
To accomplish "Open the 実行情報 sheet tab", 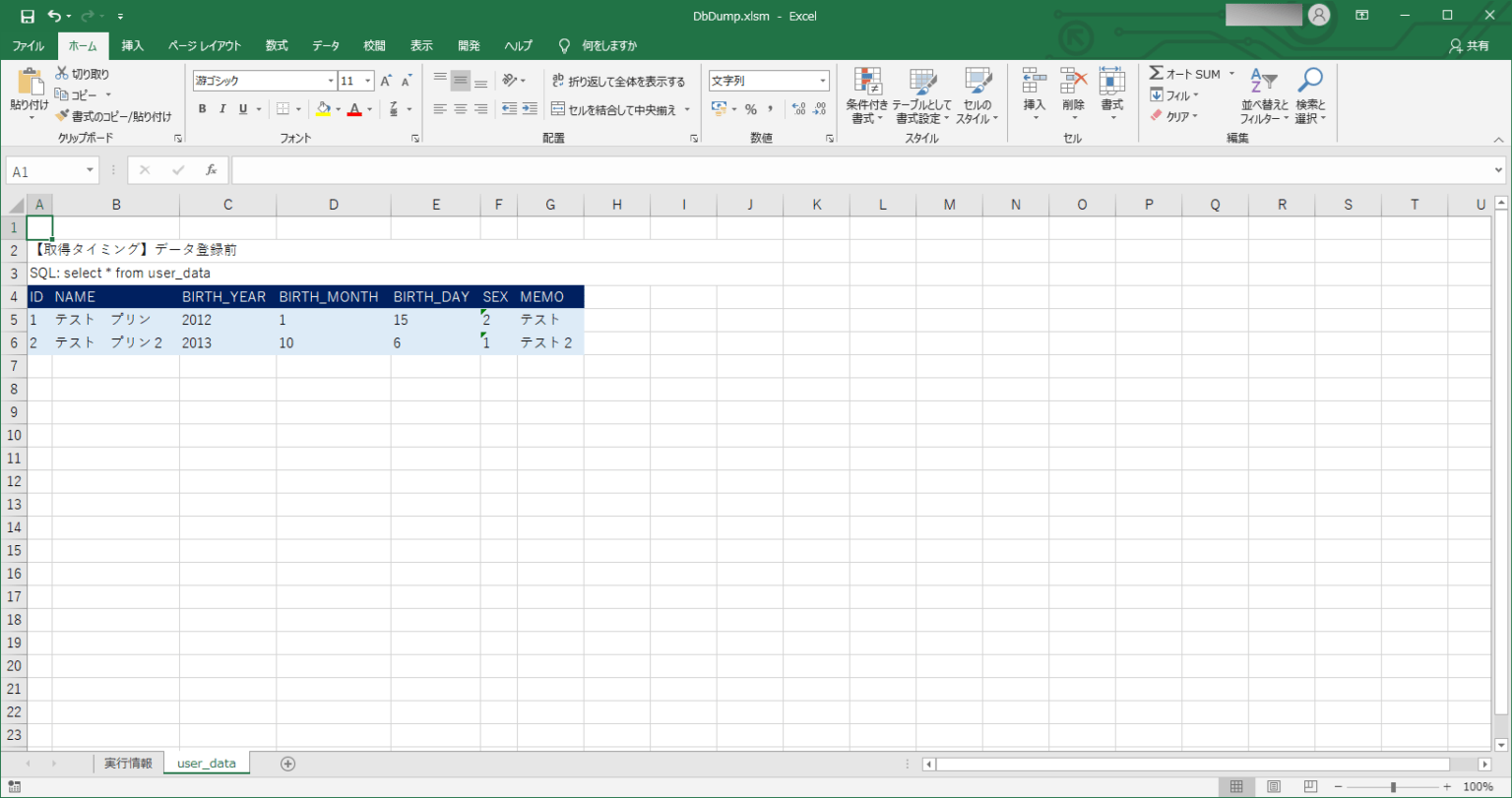I will (128, 764).
